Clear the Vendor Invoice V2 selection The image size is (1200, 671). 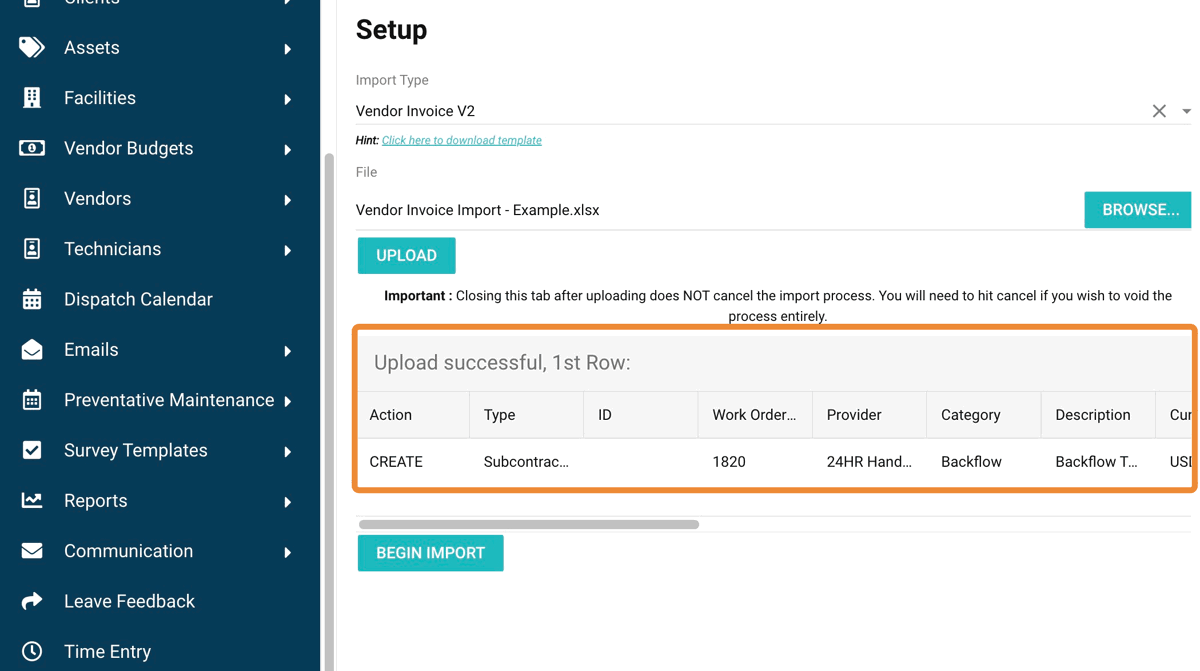coord(1159,111)
